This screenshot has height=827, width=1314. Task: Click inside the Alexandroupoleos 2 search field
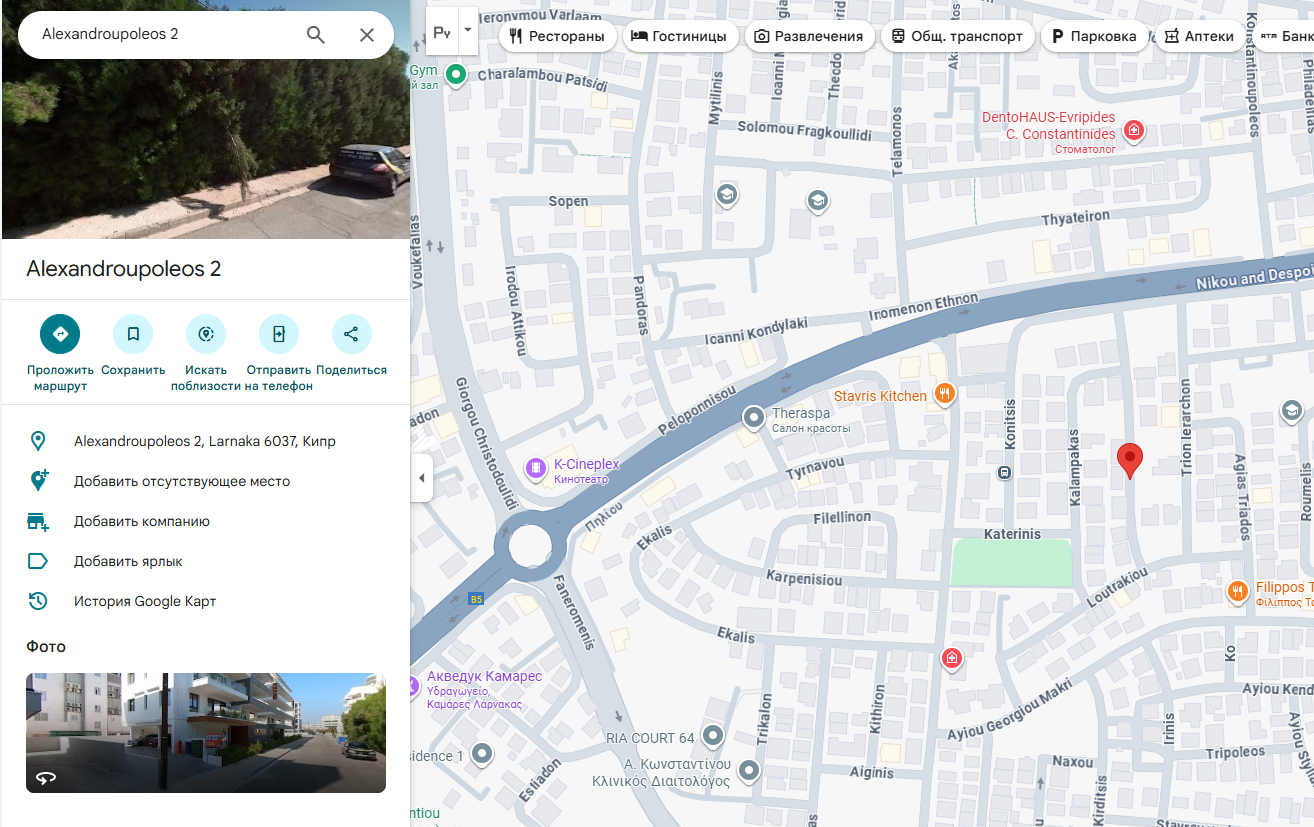click(160, 35)
